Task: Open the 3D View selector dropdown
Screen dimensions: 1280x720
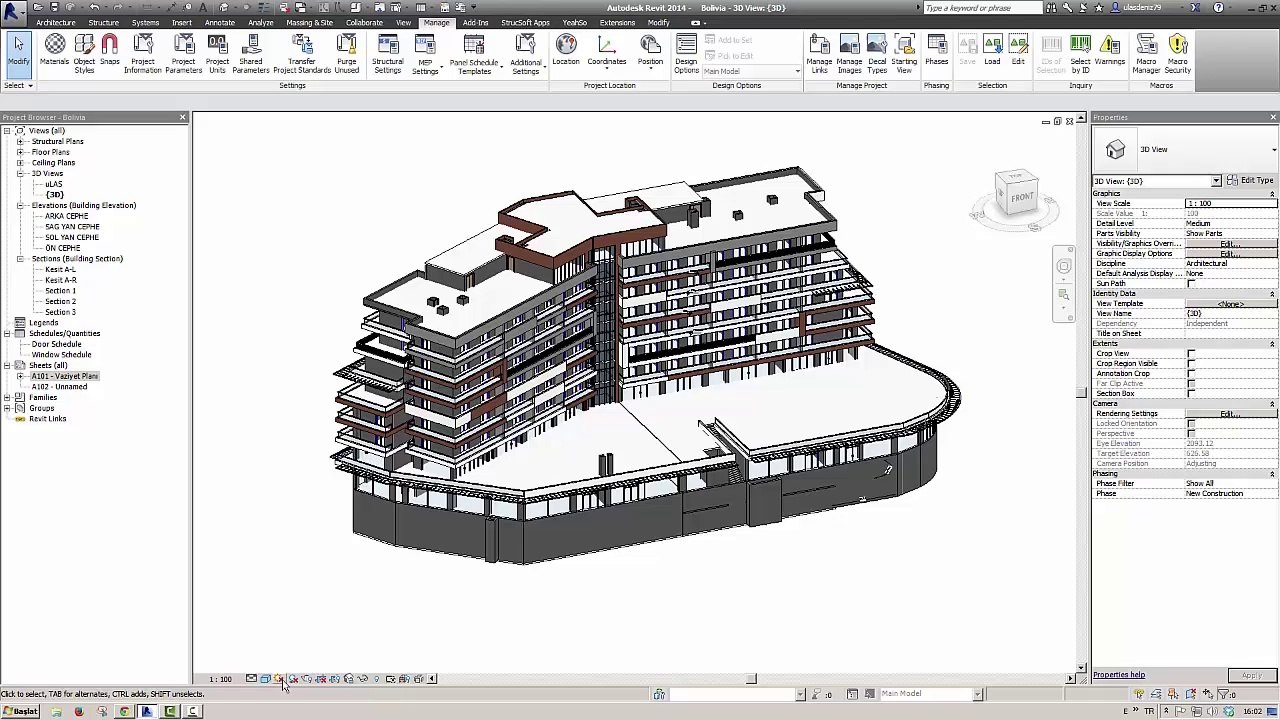Action: coord(1216,181)
